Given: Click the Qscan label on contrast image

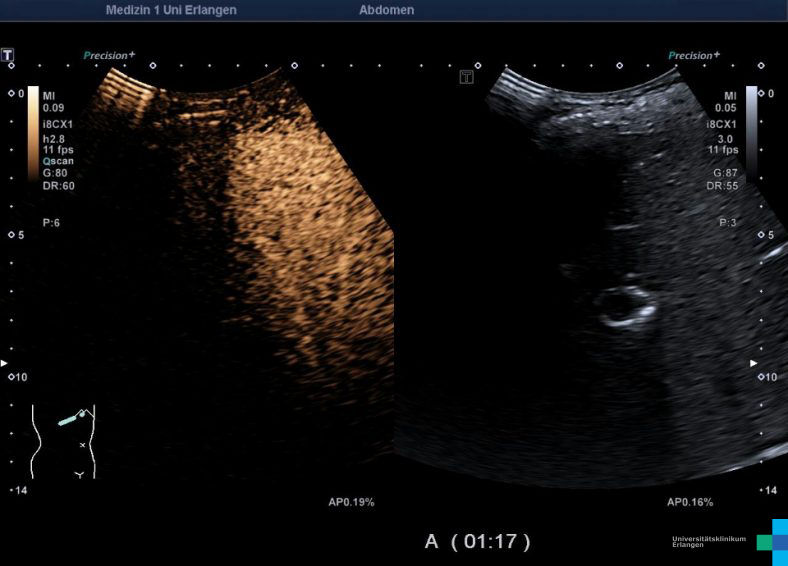Looking at the screenshot, I should (x=57, y=161).
